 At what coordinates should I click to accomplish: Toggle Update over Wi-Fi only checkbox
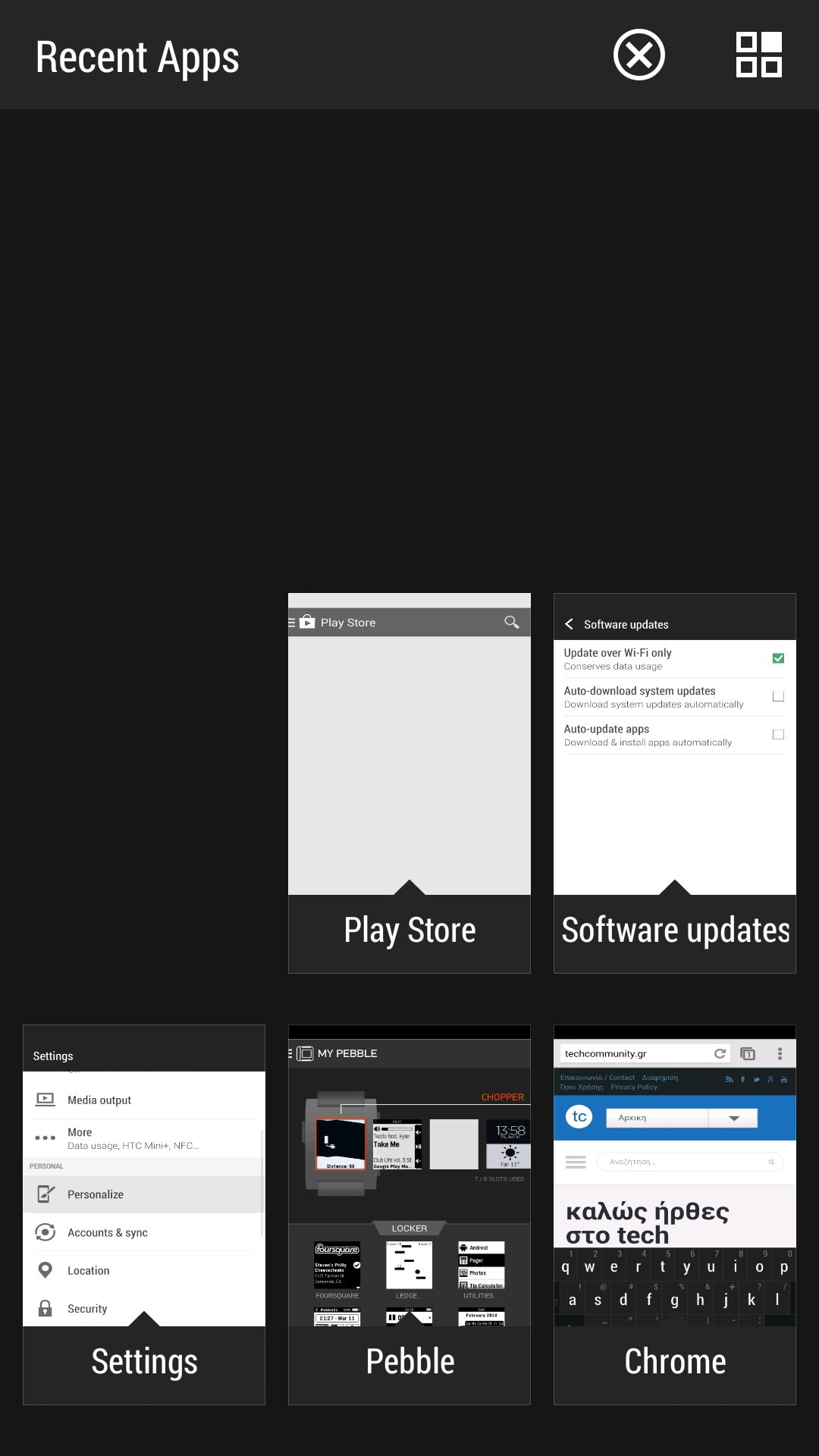[x=778, y=658]
